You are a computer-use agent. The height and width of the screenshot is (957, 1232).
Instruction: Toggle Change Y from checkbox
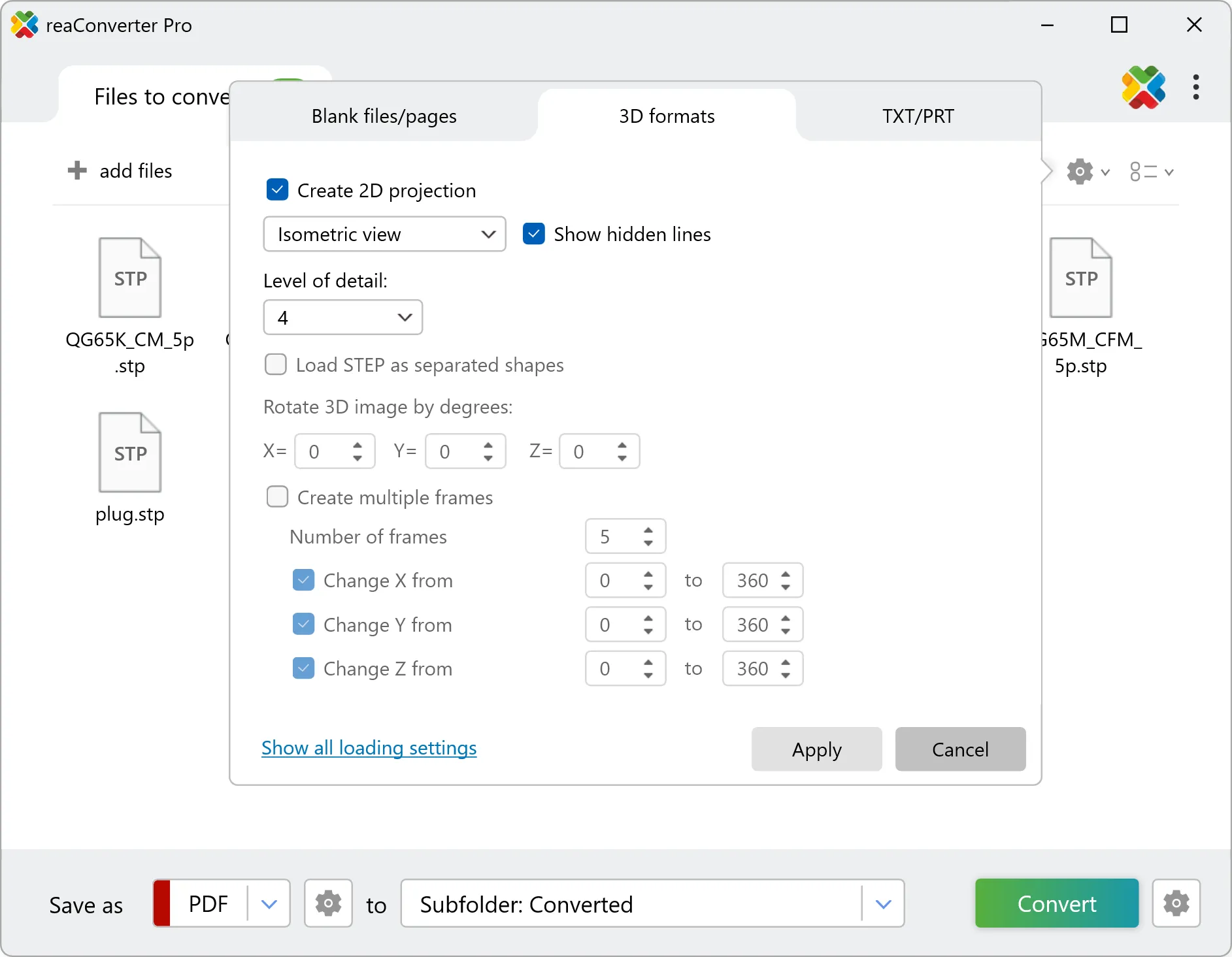click(x=303, y=624)
